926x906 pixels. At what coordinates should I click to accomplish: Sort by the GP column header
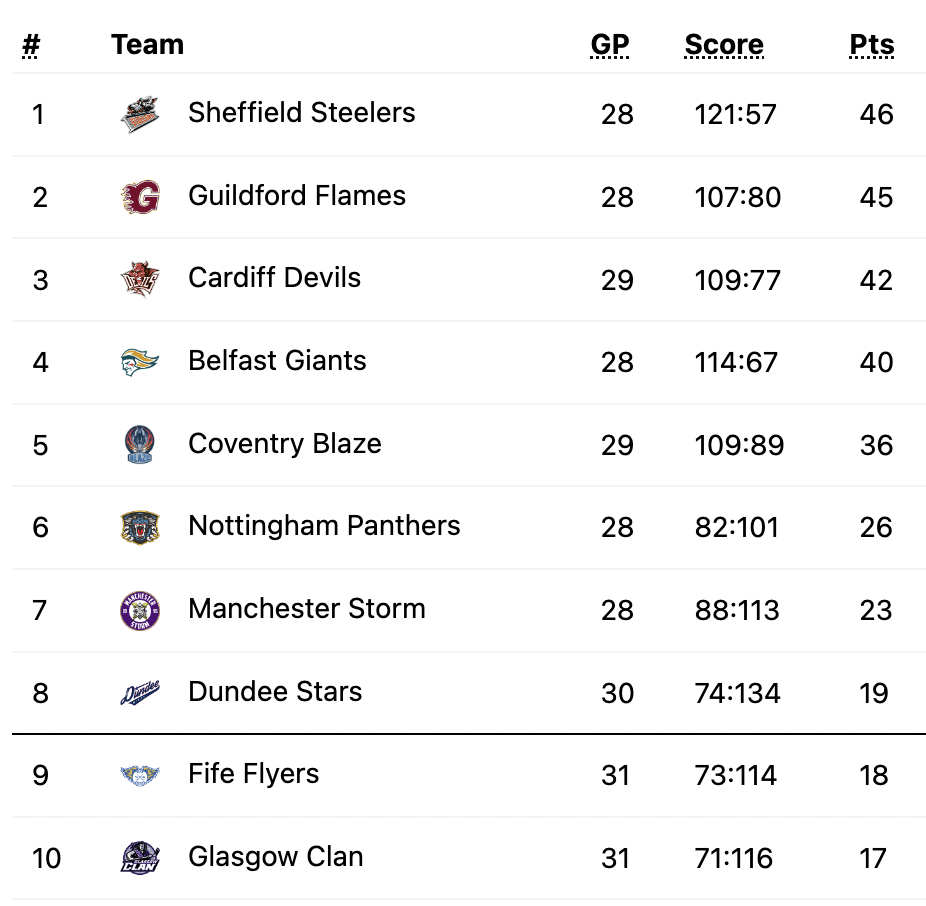point(610,45)
